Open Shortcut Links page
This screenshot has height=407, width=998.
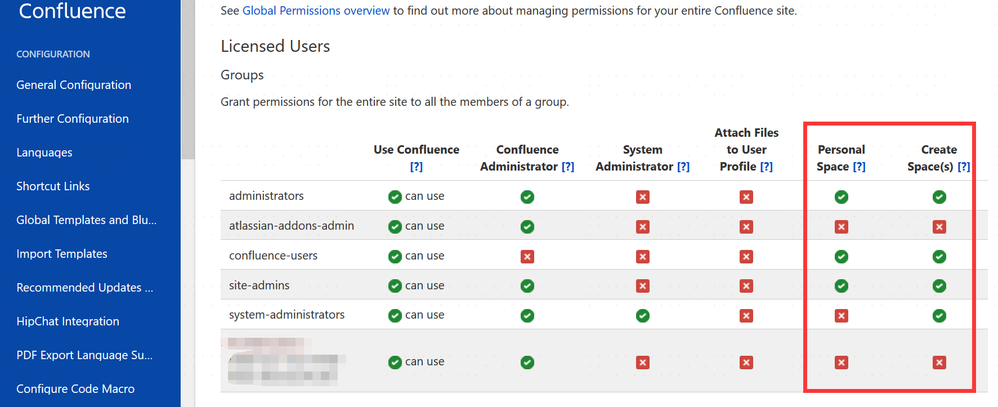[x=53, y=186]
